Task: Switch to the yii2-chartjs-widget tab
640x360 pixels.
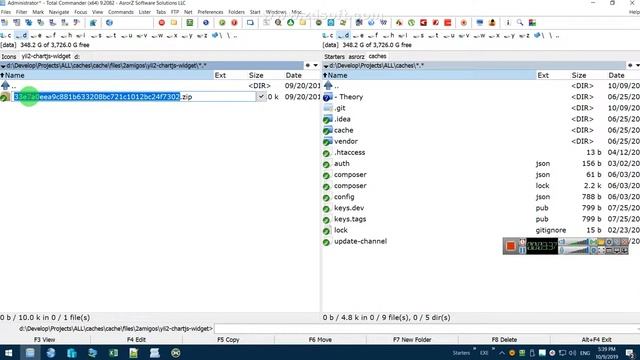Action: point(46,56)
